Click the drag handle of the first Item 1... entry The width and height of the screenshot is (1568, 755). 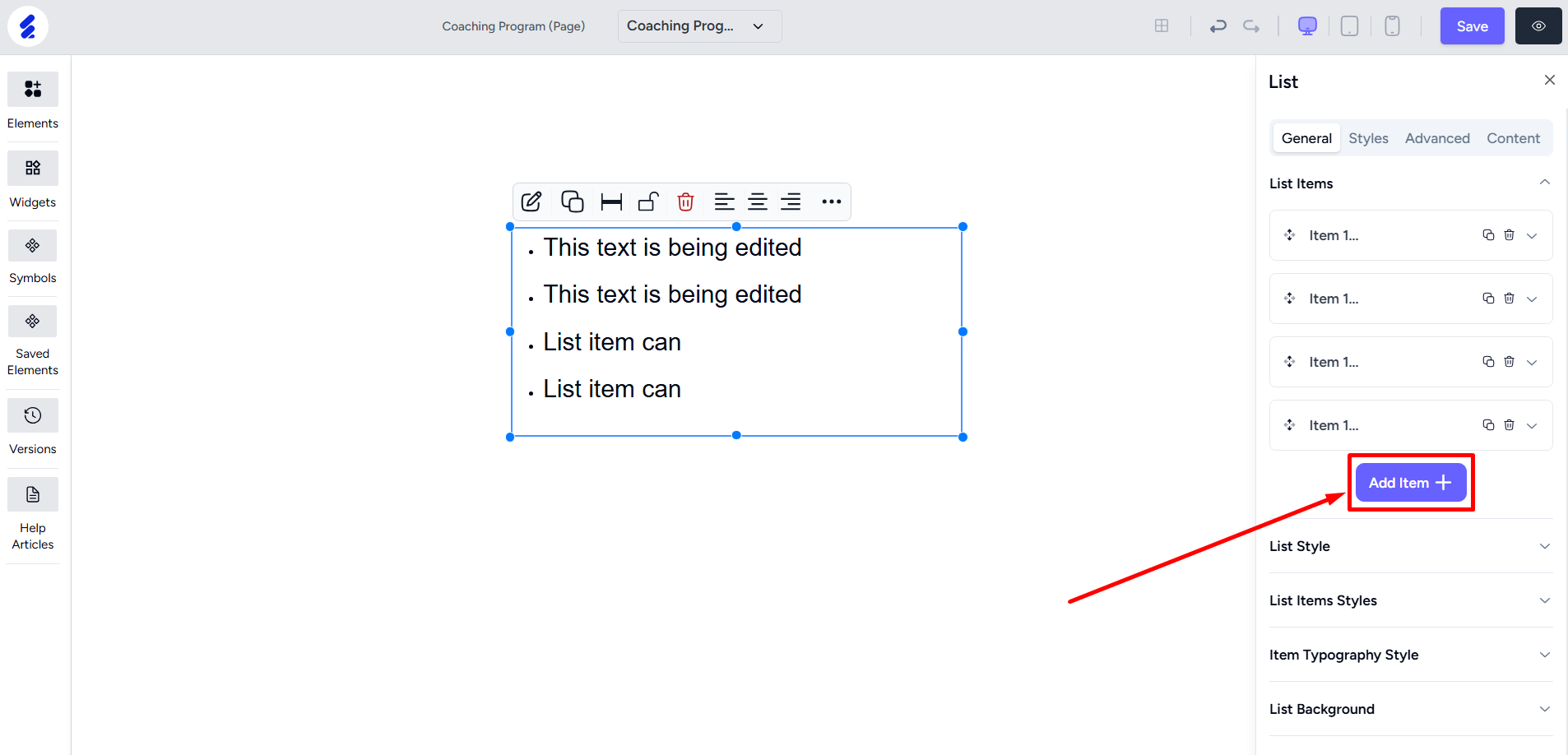tap(1290, 235)
